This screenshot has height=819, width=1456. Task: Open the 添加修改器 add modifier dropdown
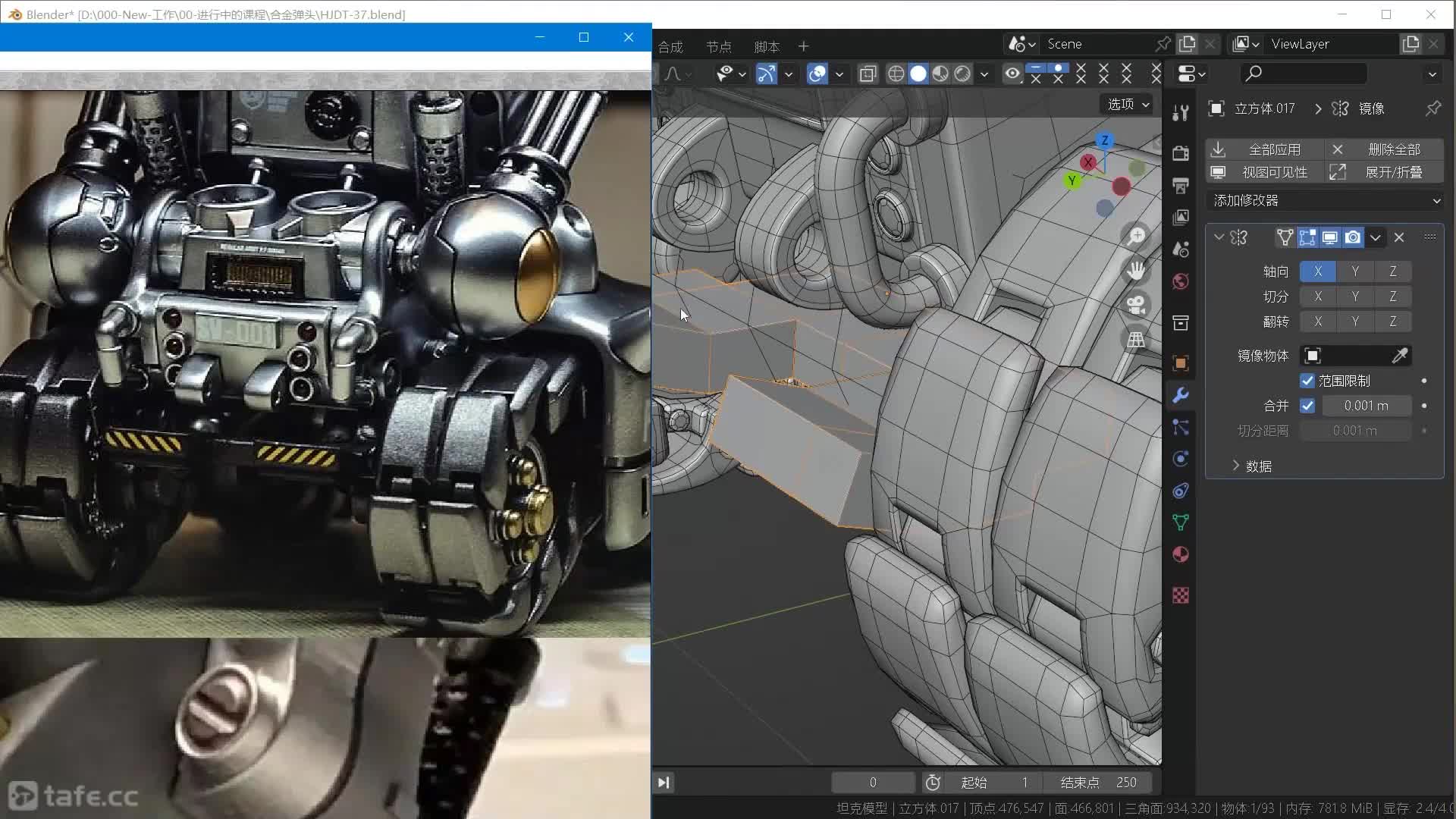pos(1325,200)
